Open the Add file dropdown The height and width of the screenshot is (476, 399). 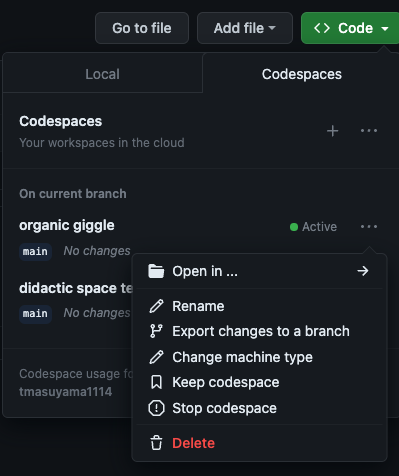[x=245, y=28]
